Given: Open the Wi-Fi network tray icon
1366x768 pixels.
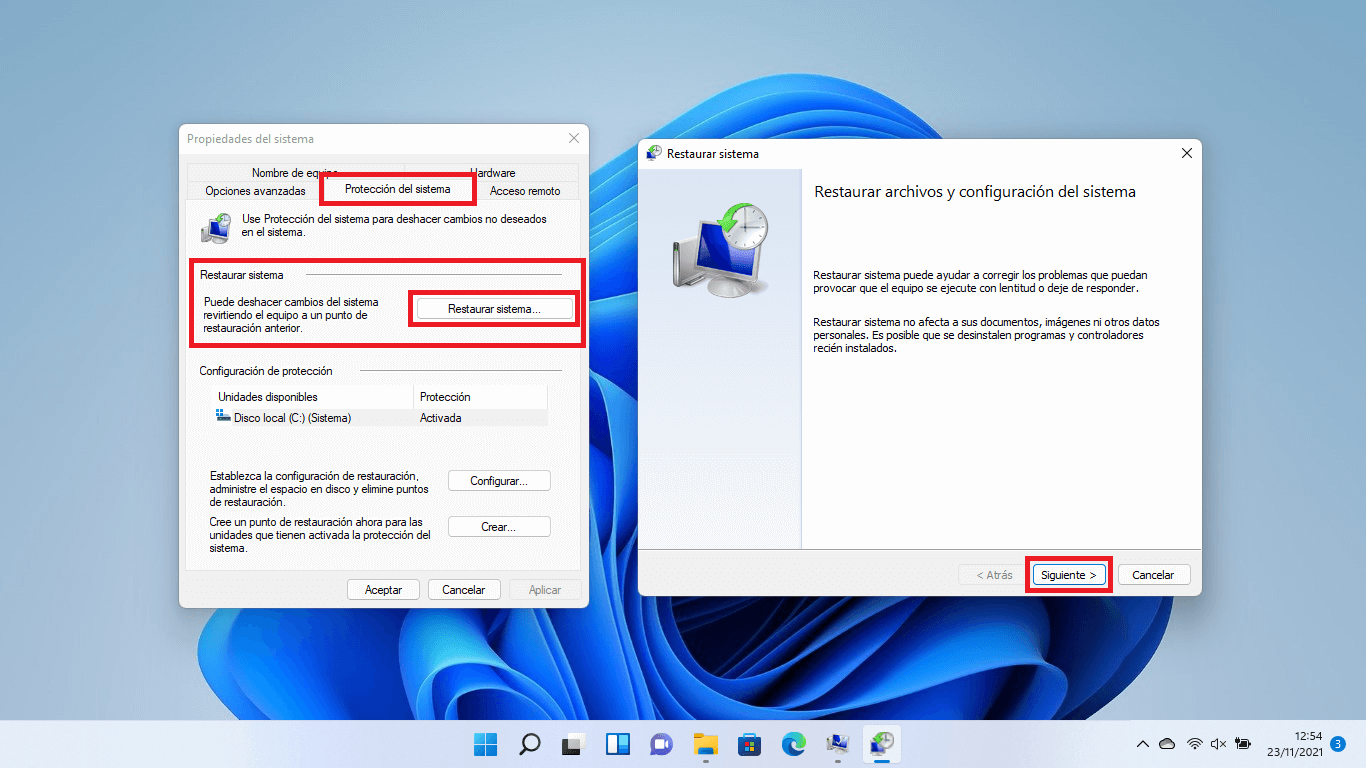Looking at the screenshot, I should point(1194,744).
